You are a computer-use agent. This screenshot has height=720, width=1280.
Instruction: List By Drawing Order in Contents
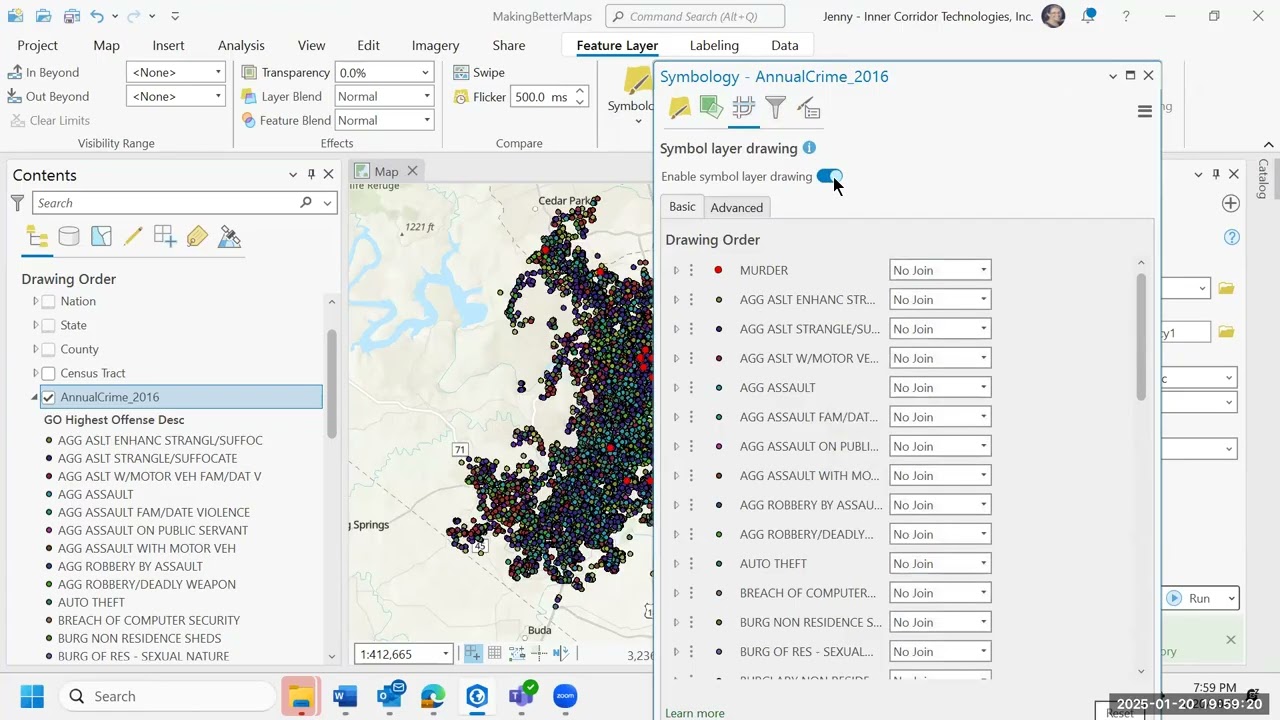(37, 237)
